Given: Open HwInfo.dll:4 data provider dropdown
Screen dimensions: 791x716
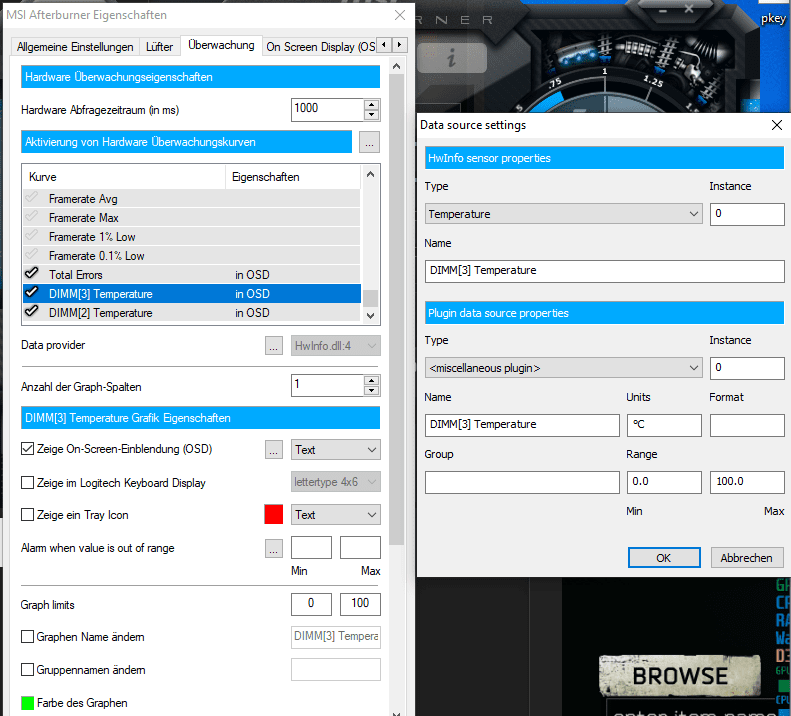Looking at the screenshot, I should [335, 346].
